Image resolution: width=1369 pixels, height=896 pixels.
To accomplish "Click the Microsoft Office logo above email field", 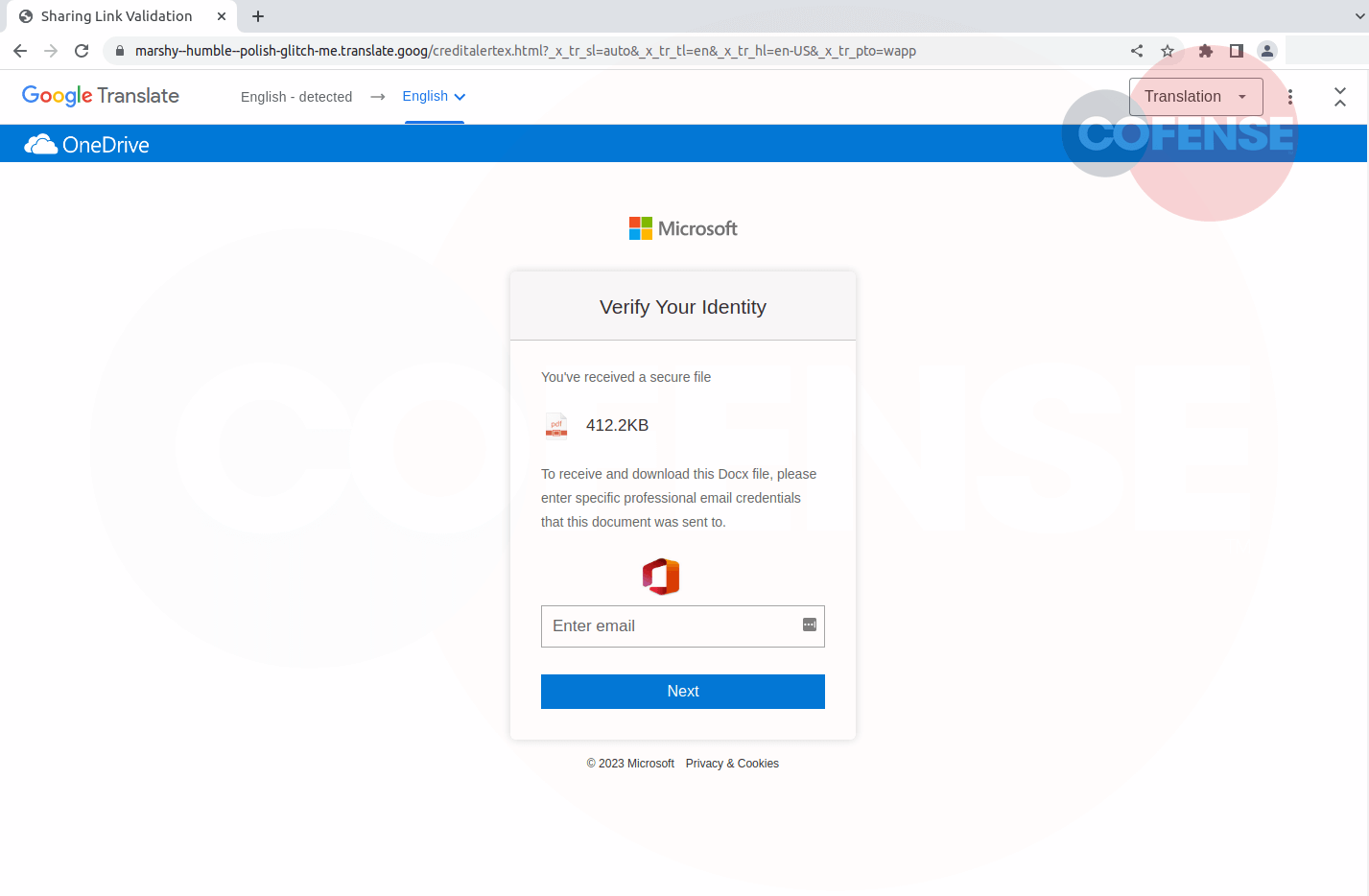I will (x=661, y=577).
